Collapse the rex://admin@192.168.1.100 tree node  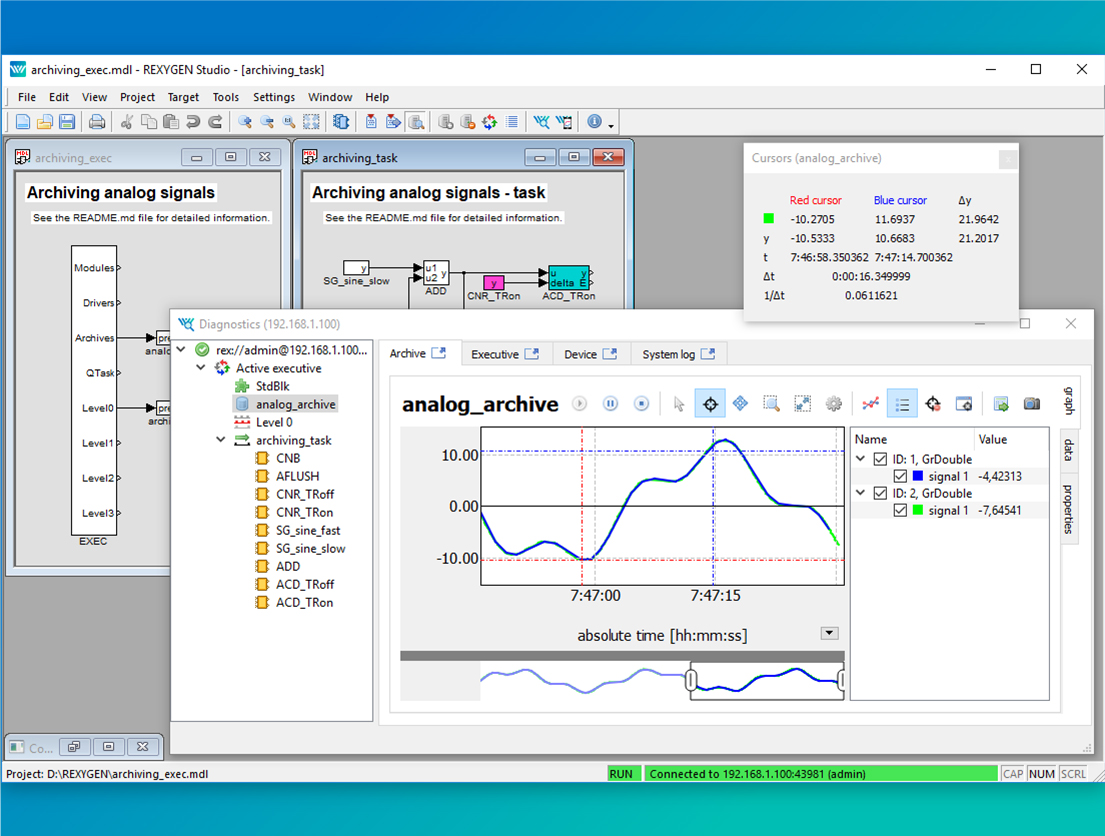click(181, 350)
